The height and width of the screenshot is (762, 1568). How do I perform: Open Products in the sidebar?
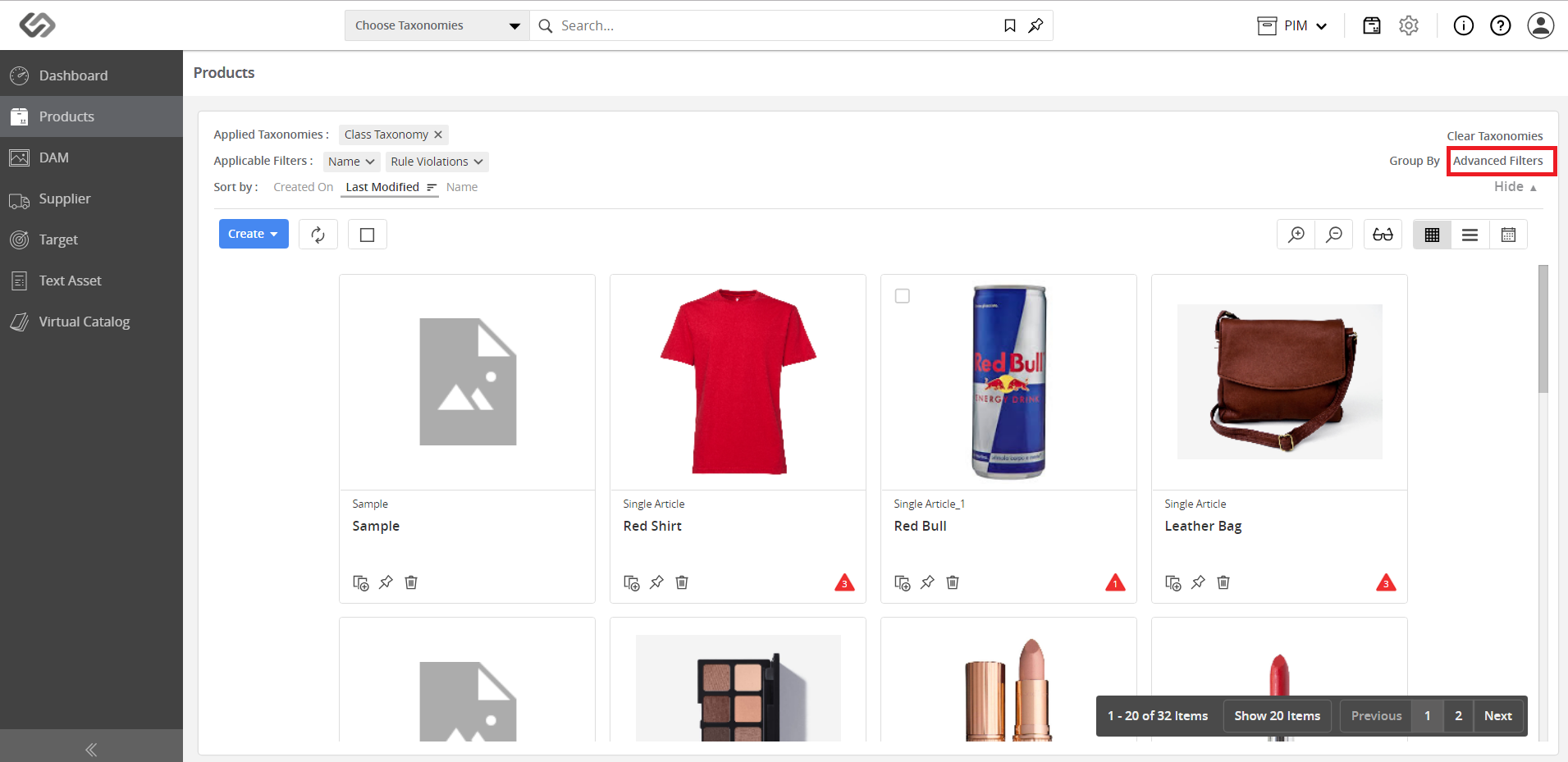91,116
